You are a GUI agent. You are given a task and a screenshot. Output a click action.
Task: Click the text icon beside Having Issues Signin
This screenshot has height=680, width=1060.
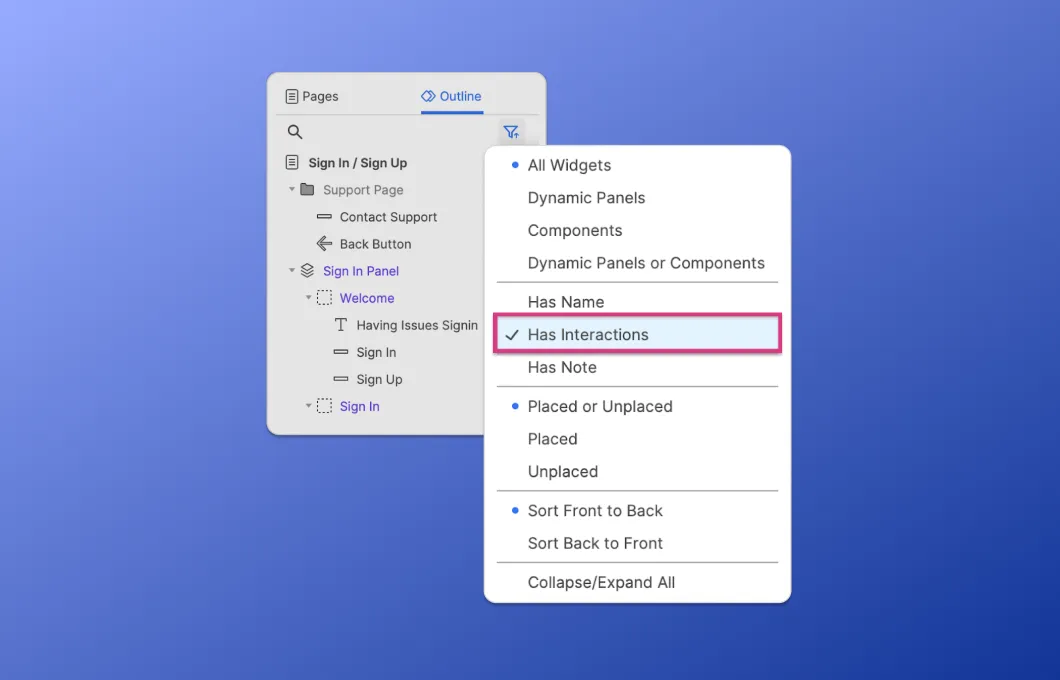(x=341, y=325)
